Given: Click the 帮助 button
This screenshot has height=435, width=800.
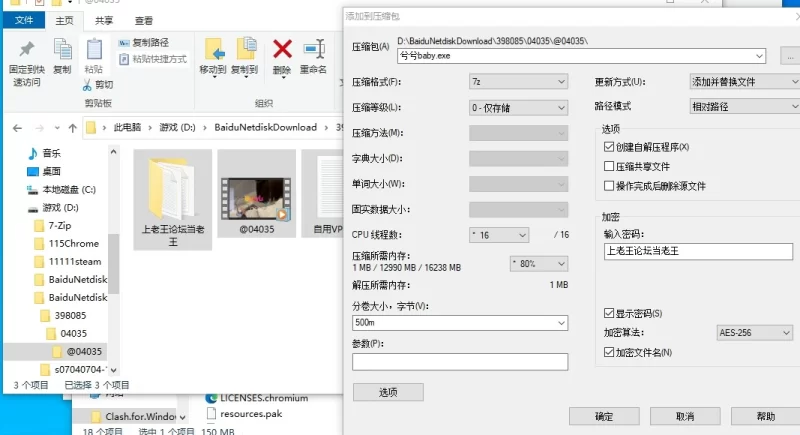Looking at the screenshot, I should coord(765,417).
